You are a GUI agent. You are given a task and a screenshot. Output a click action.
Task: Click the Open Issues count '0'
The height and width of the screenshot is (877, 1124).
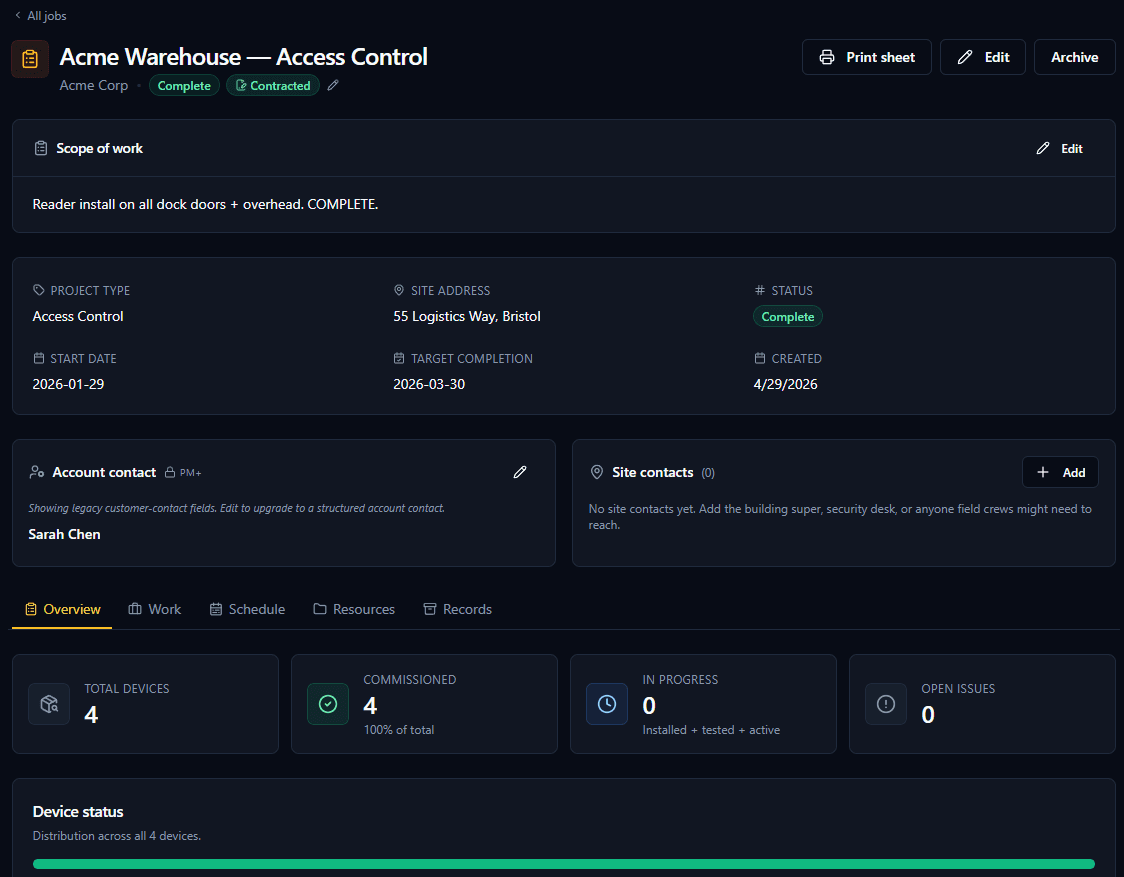(x=928, y=715)
